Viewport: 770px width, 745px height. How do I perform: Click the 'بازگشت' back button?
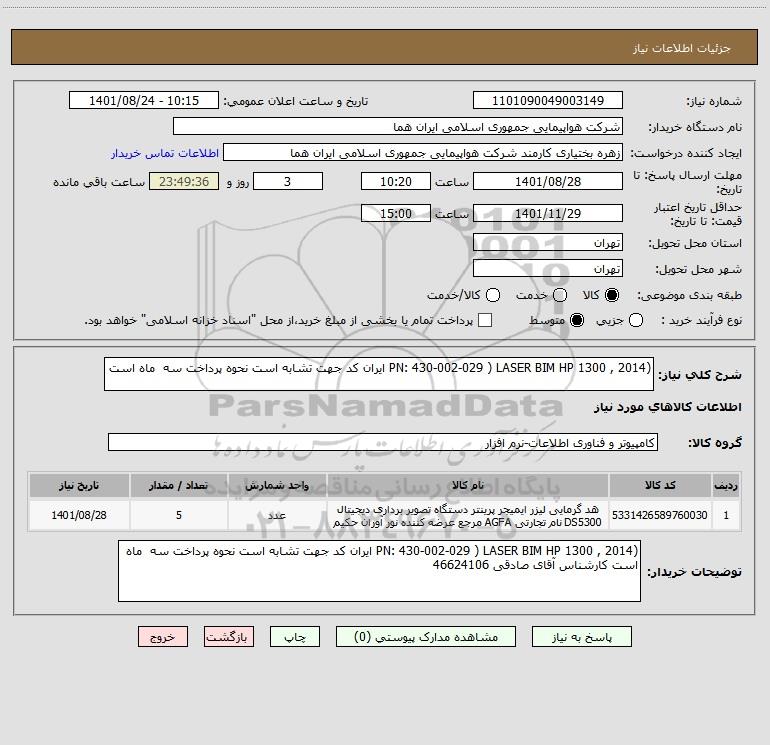coord(230,636)
